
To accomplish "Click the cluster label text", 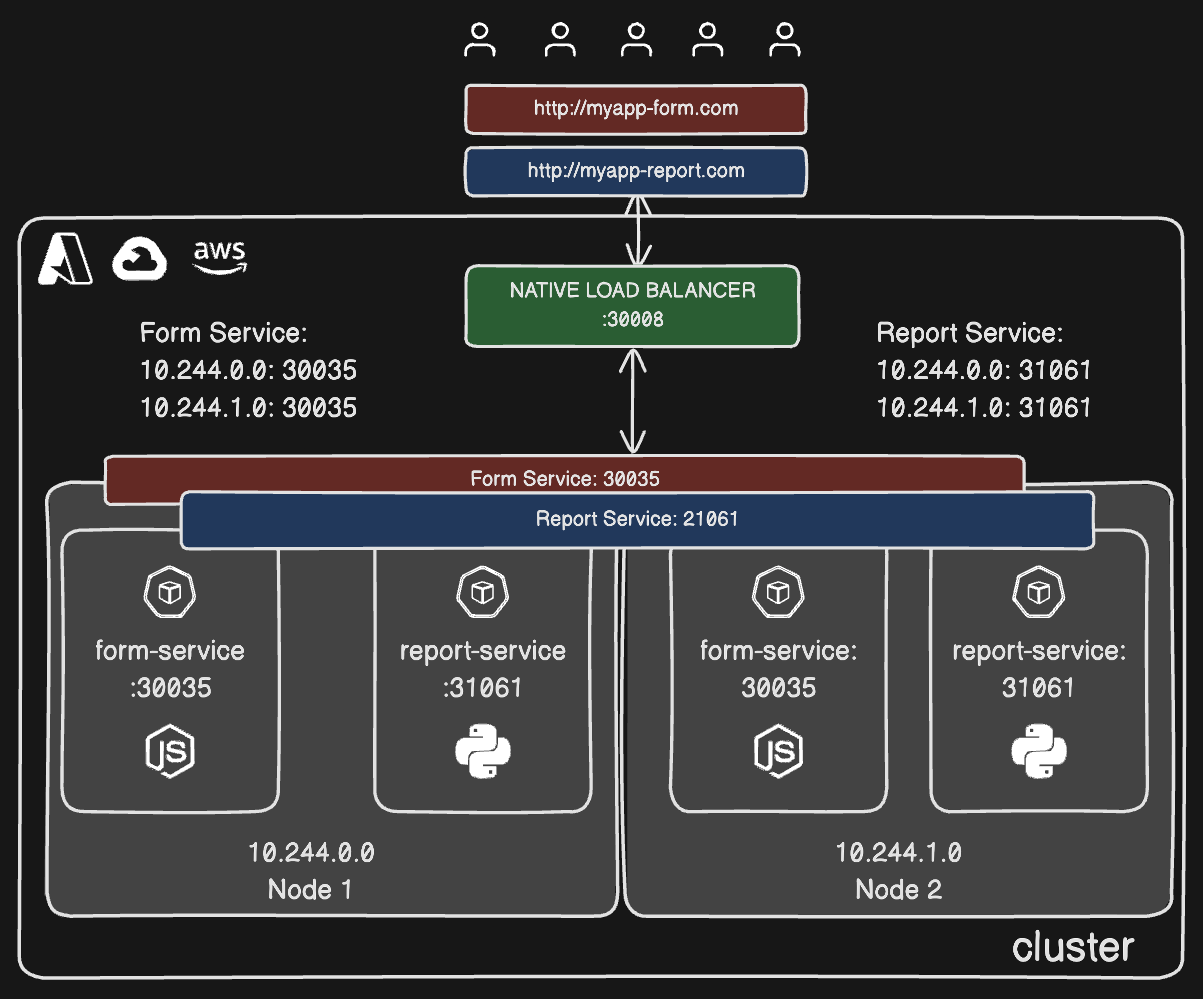I will click(1073, 946).
